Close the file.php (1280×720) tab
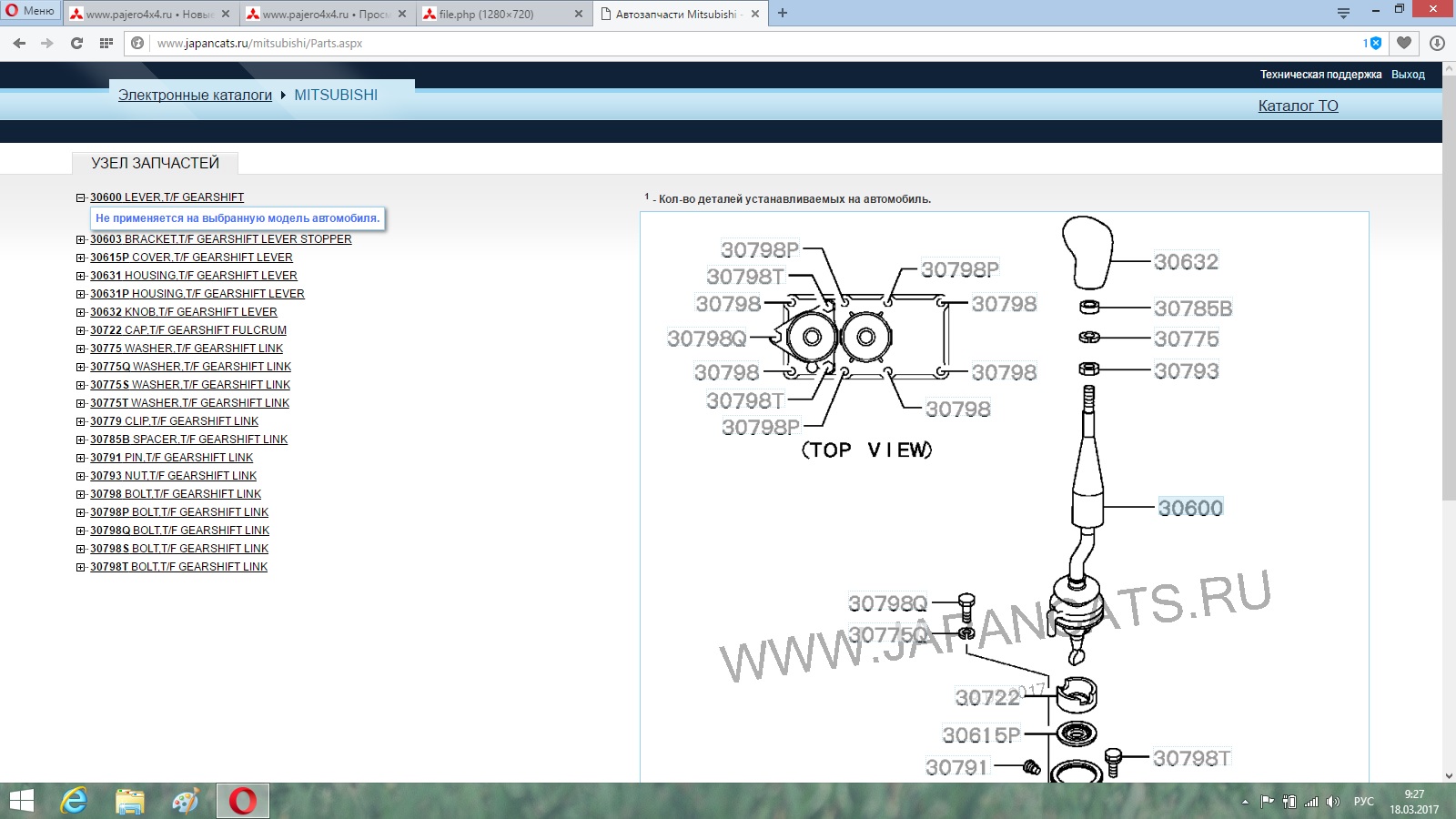This screenshot has height=819, width=1456. [579, 14]
